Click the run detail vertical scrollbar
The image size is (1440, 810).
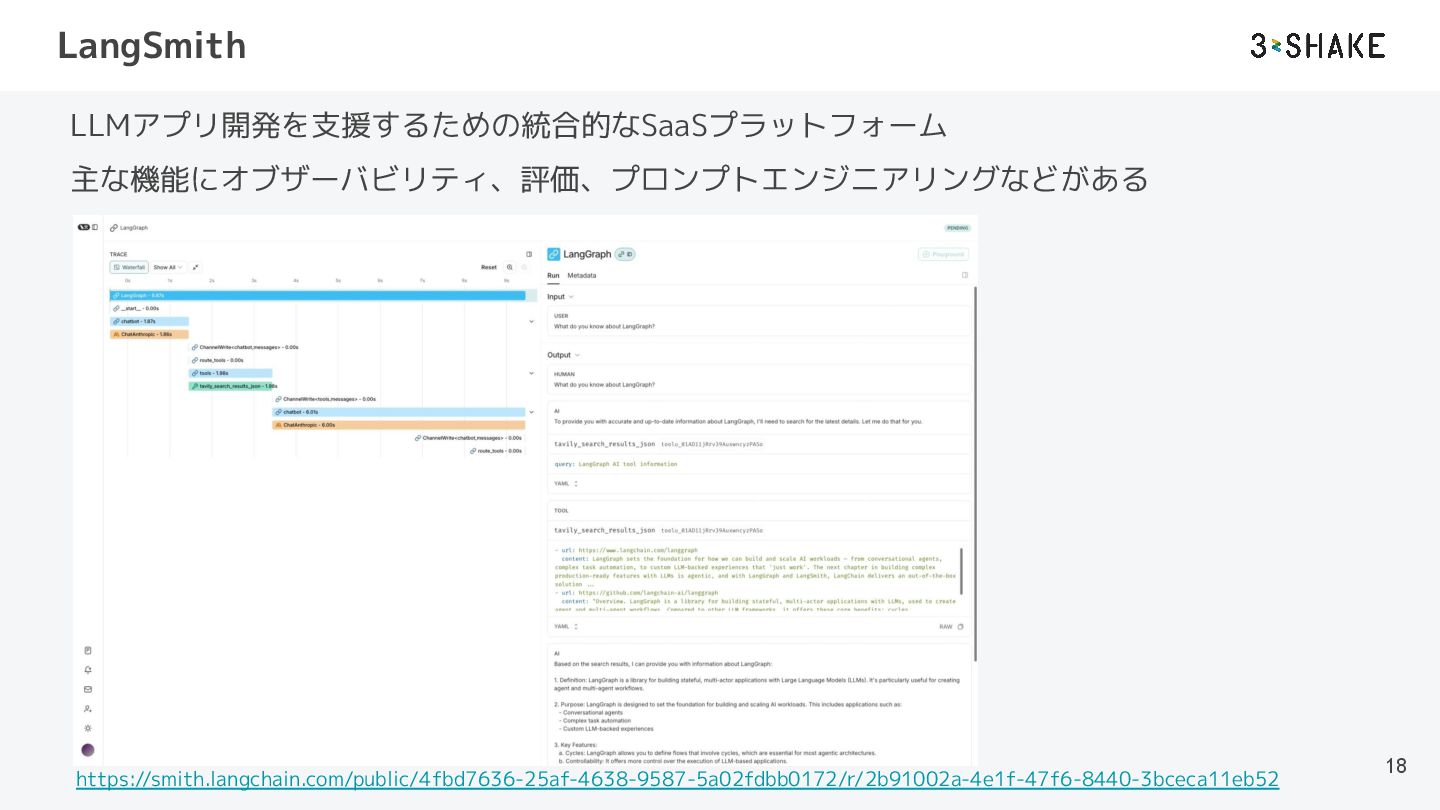975,474
